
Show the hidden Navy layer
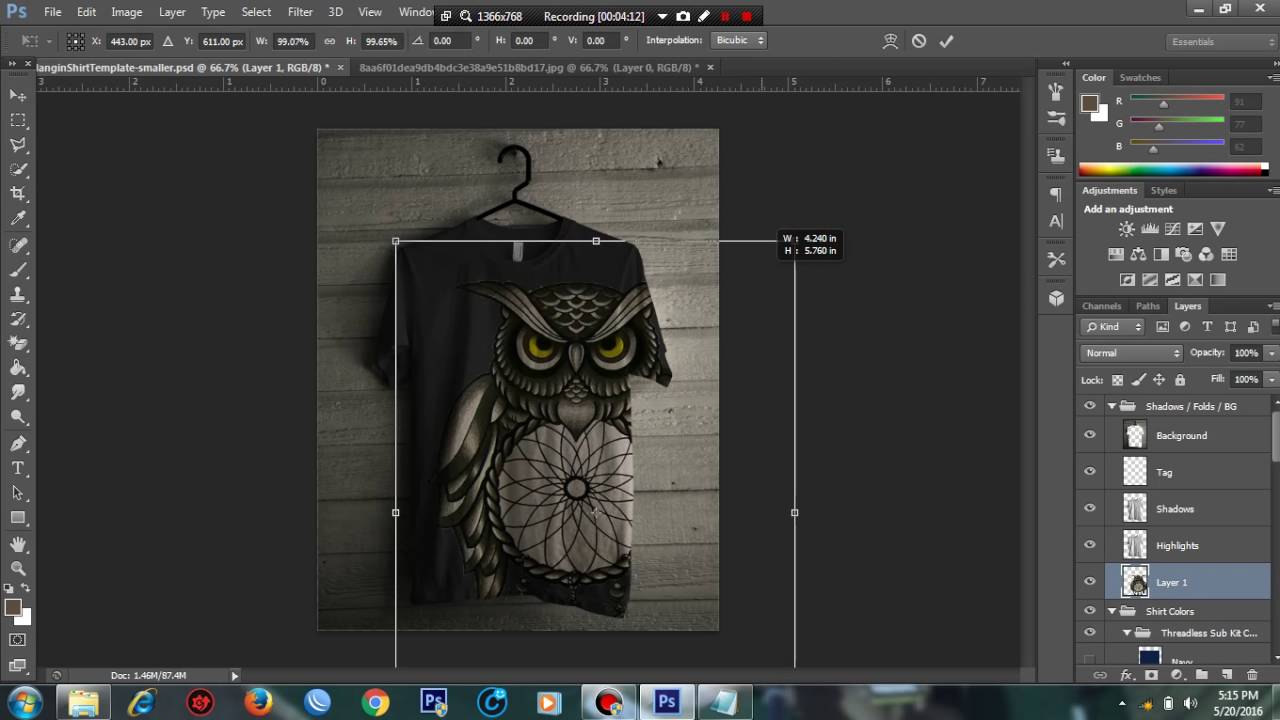[x=1090, y=659]
